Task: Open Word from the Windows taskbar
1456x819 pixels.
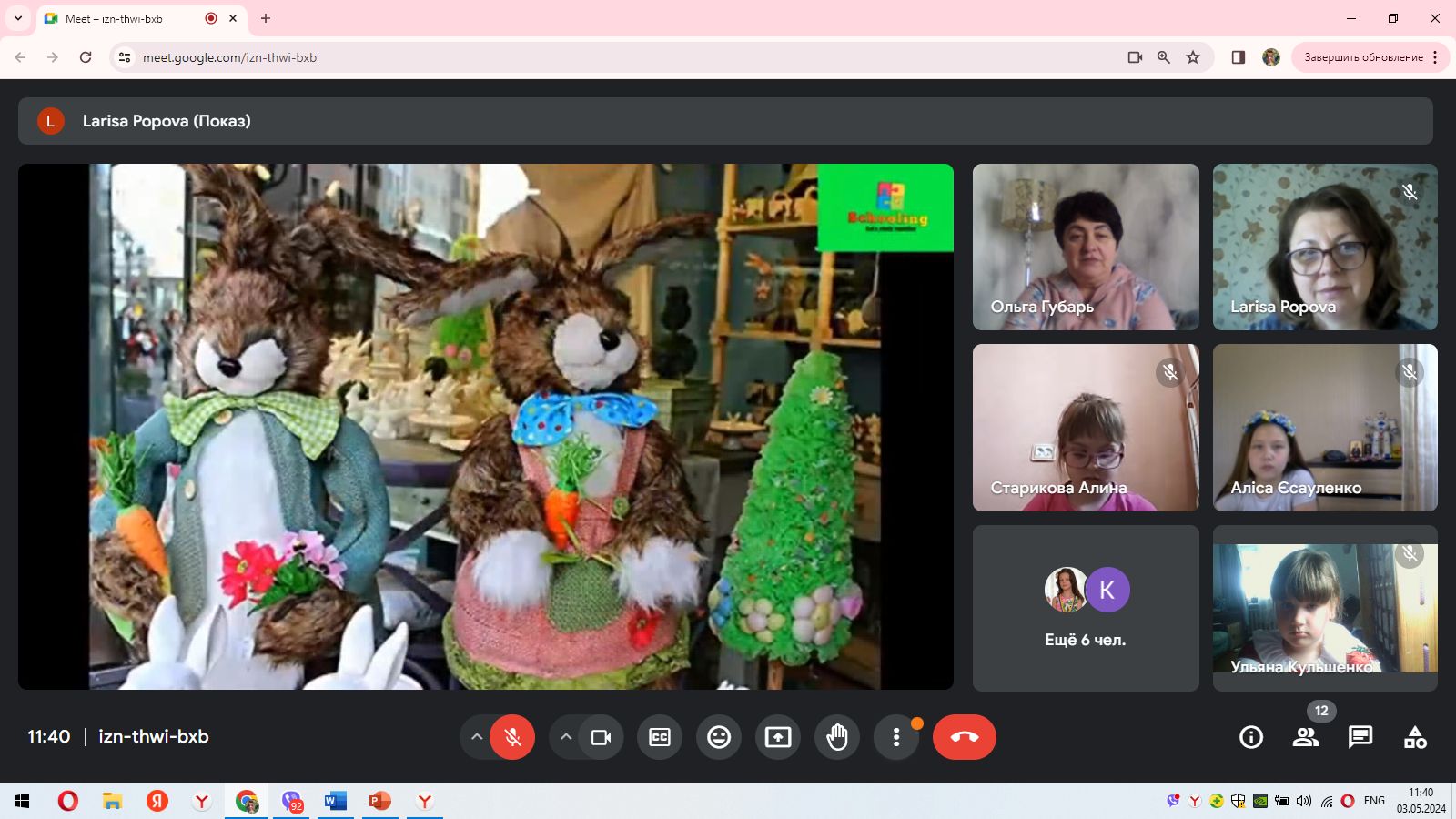Action: [x=335, y=801]
